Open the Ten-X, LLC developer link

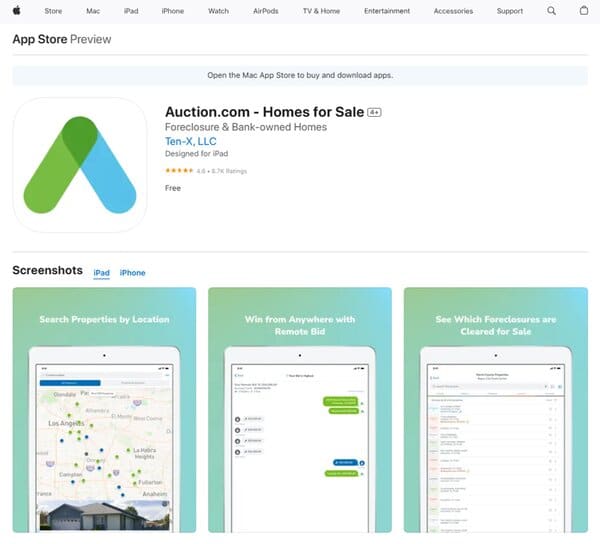point(191,142)
